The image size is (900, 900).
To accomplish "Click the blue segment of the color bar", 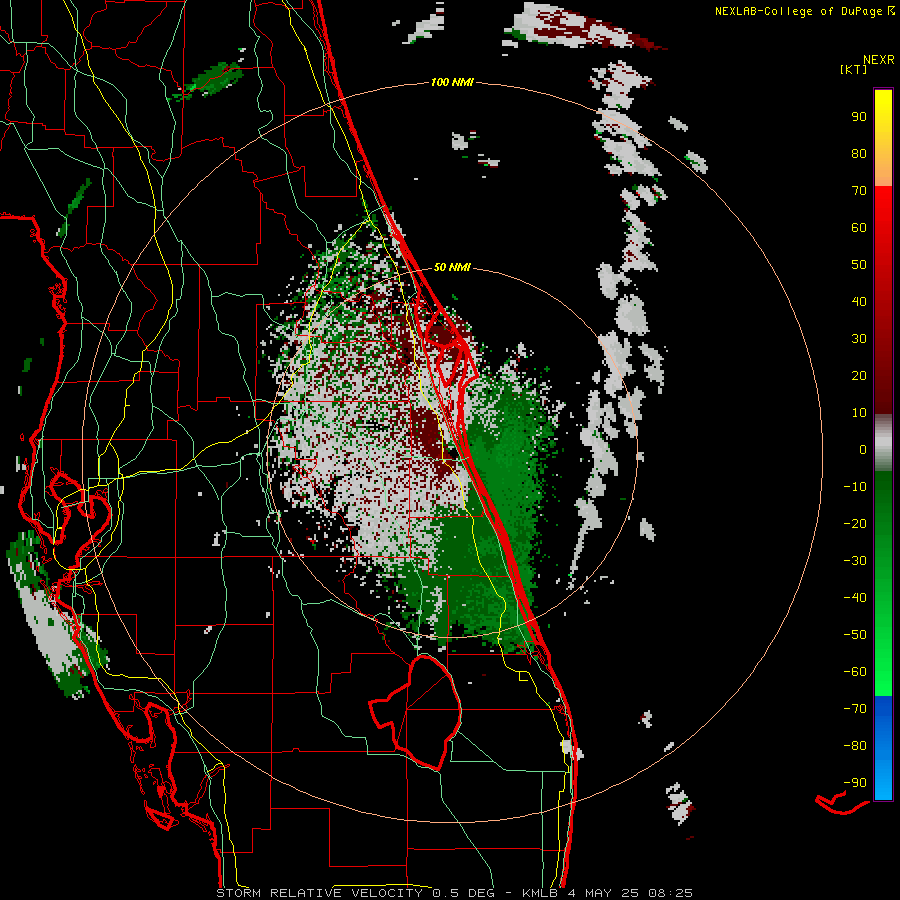I will click(883, 747).
